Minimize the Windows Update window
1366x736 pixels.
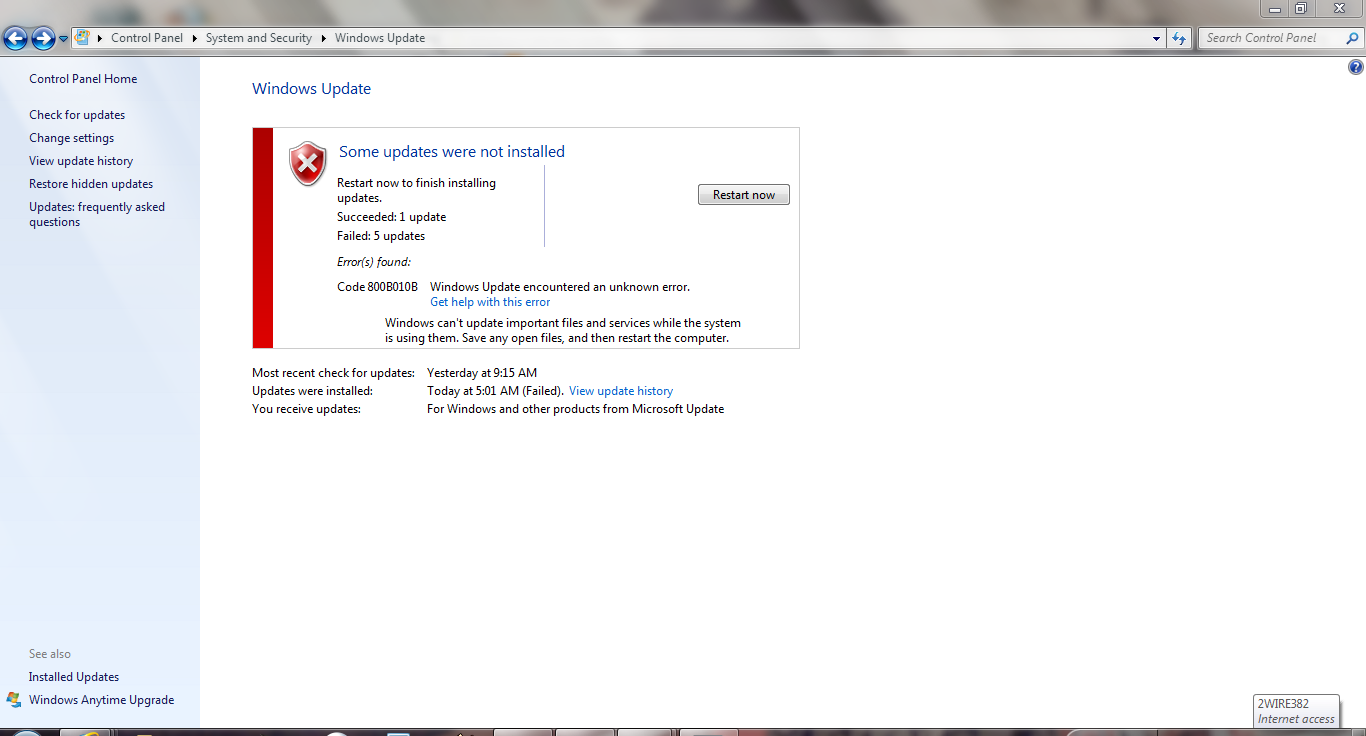1274,8
